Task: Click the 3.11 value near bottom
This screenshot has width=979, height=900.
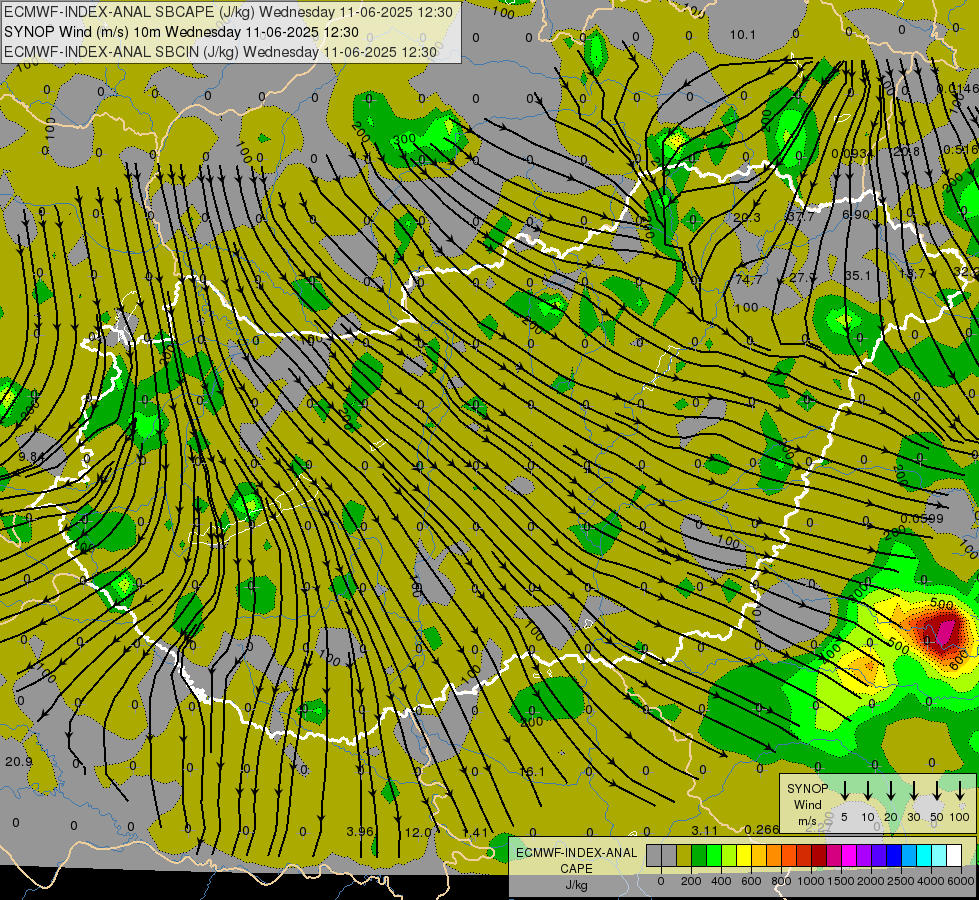Action: 704,830
